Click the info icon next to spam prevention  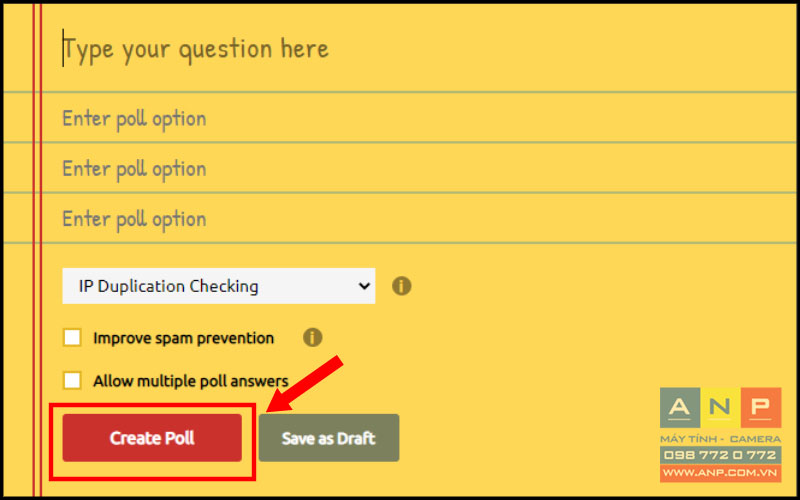pyautogui.click(x=312, y=337)
